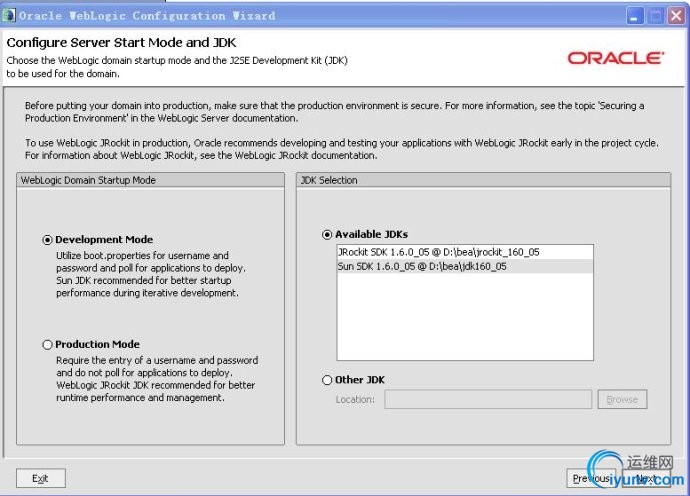690x496 pixels.
Task: Close the Configuration Wizard window
Action: (x=676, y=16)
